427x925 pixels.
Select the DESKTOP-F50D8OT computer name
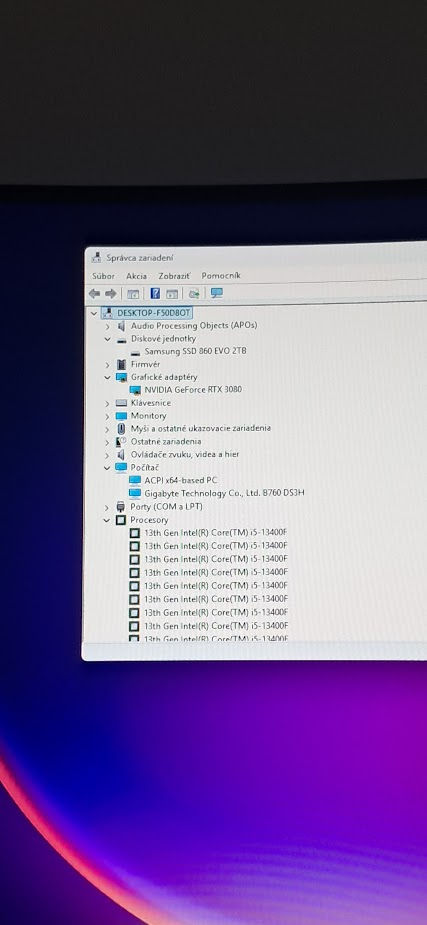pos(153,313)
